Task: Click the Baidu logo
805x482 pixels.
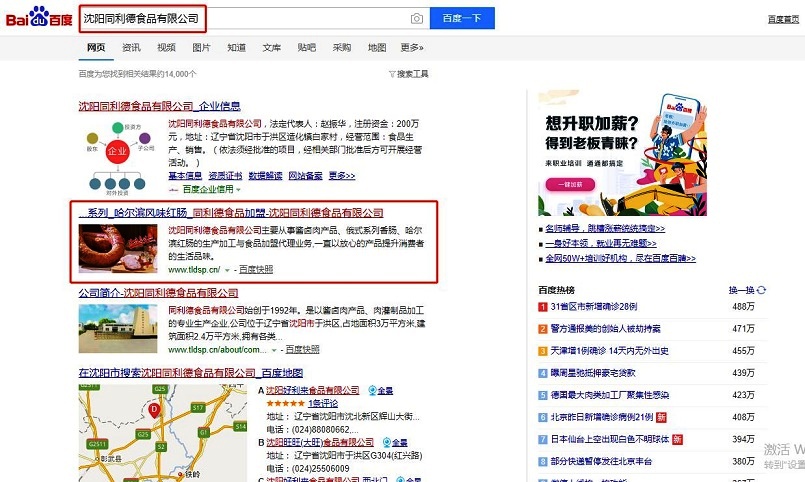Action: (x=39, y=17)
